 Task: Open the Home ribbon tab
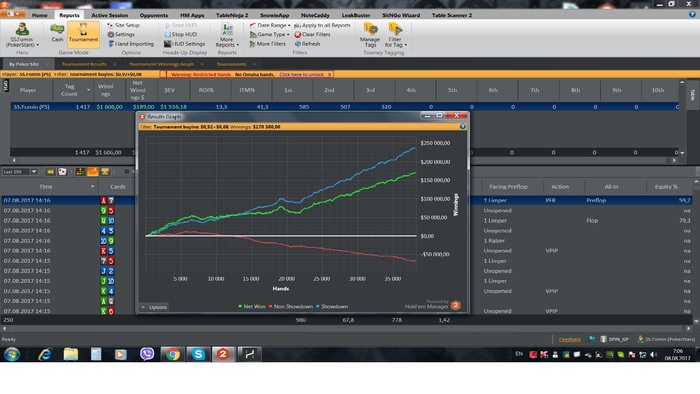[39, 15]
